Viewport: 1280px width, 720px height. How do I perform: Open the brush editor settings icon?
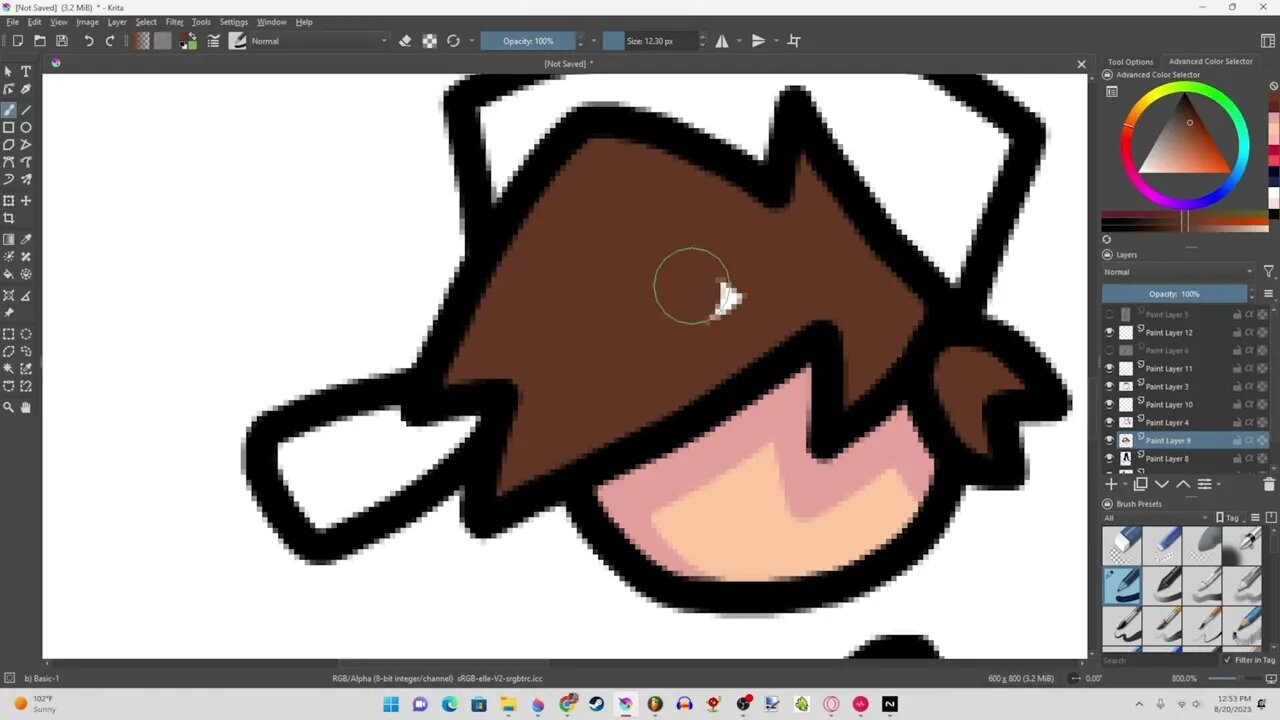coord(213,41)
